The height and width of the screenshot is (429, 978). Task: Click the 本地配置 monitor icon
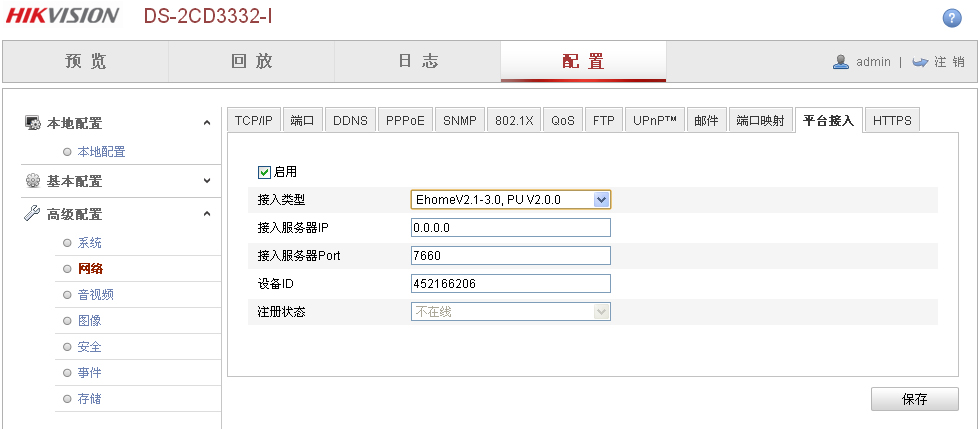32,123
